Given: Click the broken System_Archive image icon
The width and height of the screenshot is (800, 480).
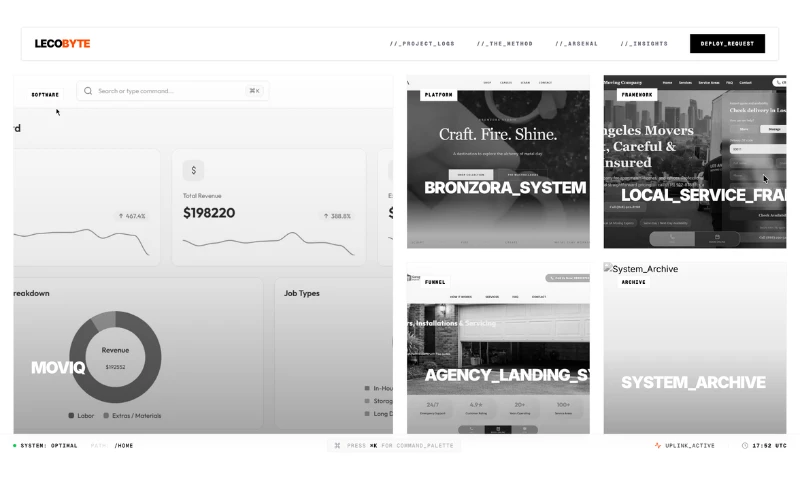Looking at the screenshot, I should click(608, 267).
